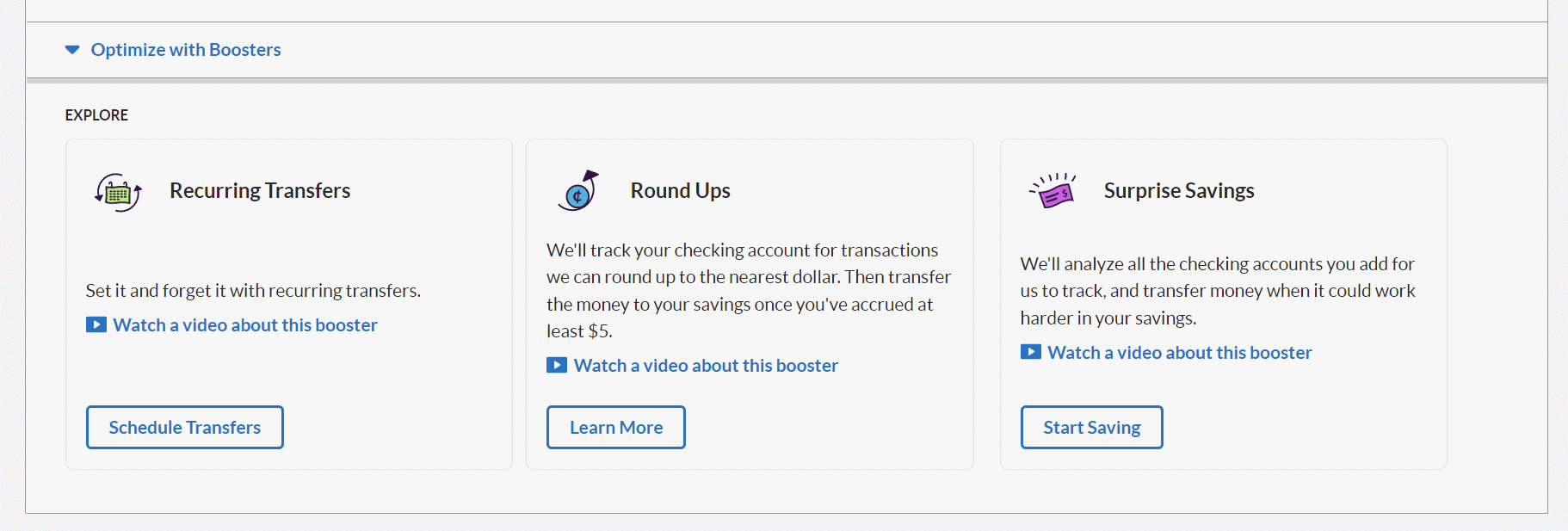Select the Surprise Savings card title
This screenshot has height=531, width=1568.
(x=1179, y=190)
